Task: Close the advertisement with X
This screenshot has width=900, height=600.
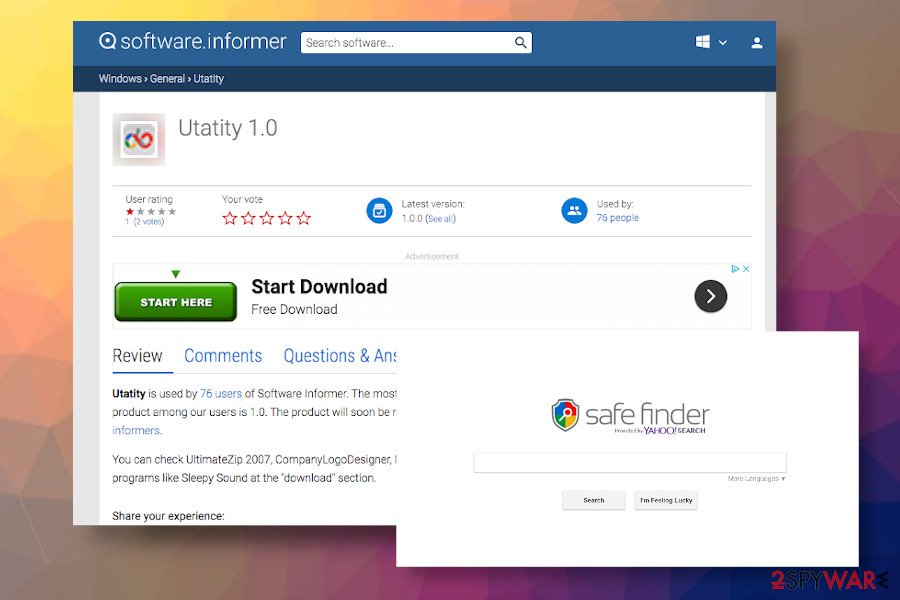Action: (x=746, y=269)
